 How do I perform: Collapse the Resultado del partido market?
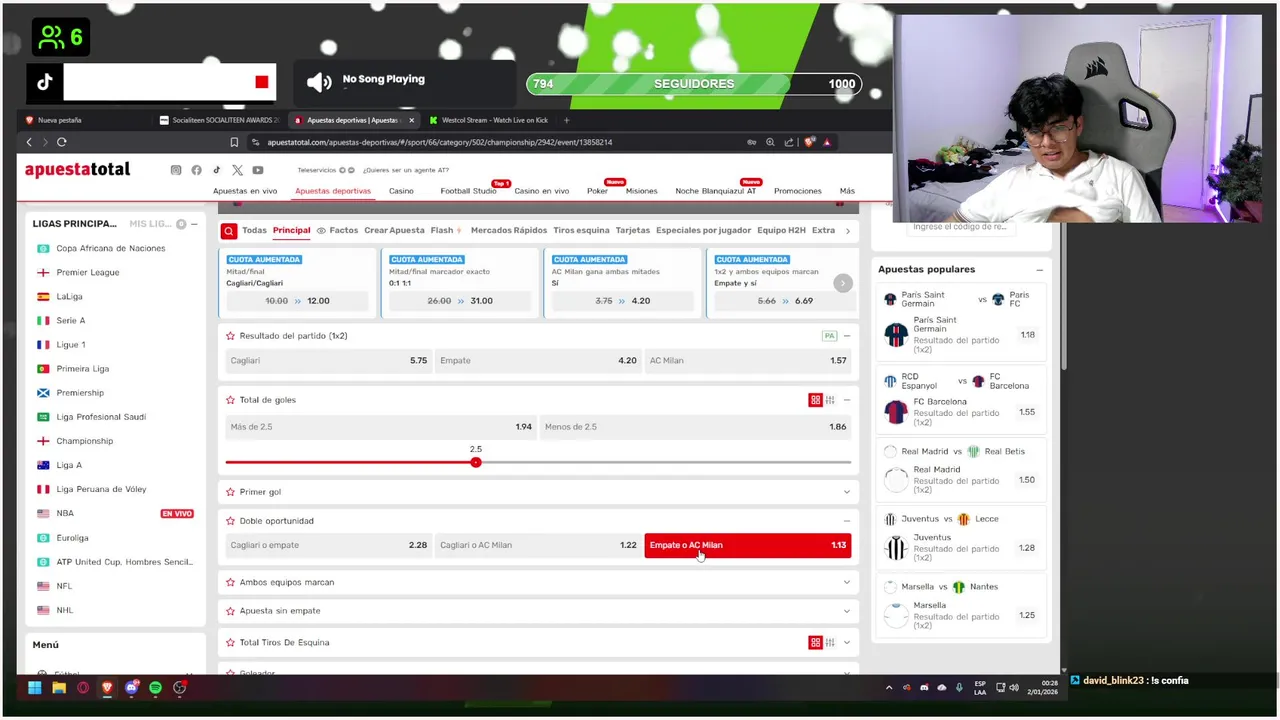coord(847,336)
